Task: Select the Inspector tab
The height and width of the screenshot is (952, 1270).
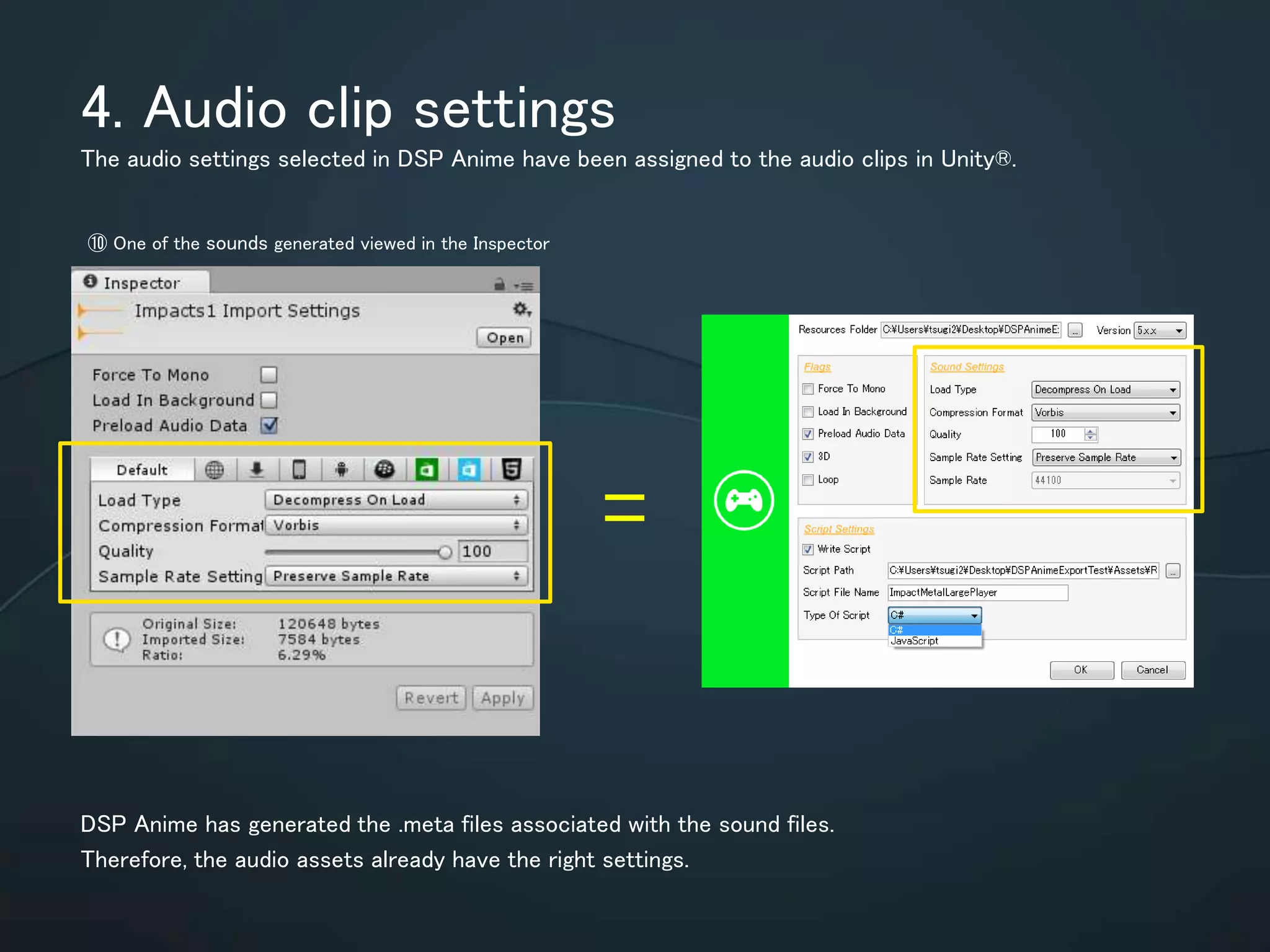Action: (141, 283)
